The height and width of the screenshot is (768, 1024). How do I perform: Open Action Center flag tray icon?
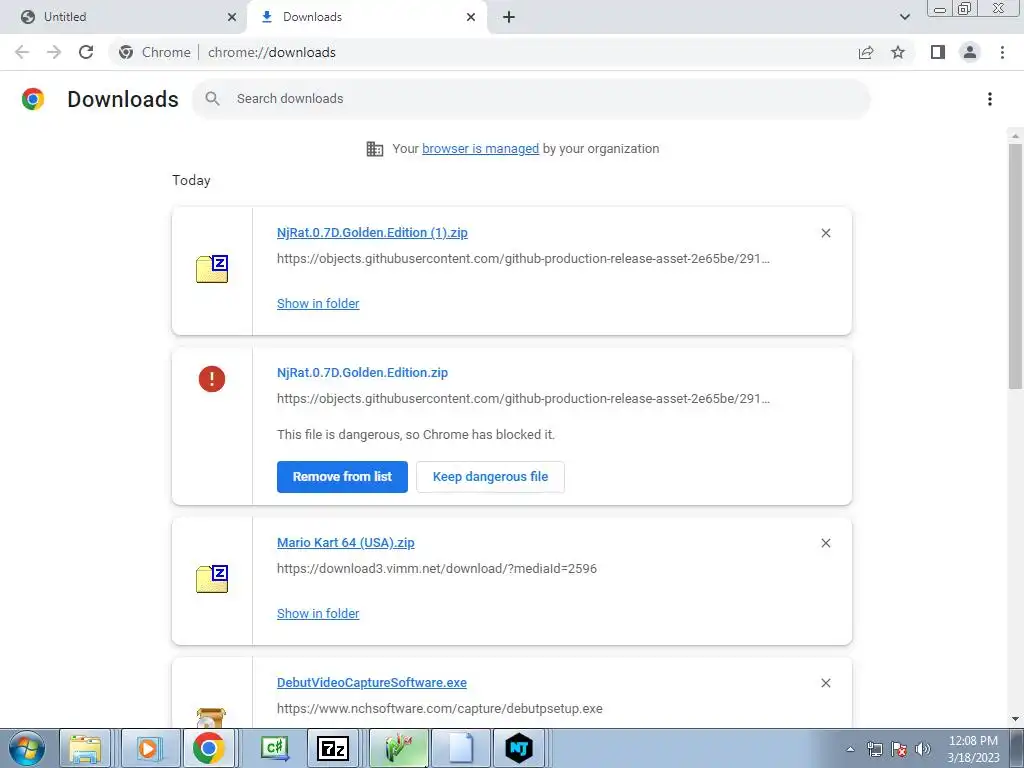coord(899,750)
